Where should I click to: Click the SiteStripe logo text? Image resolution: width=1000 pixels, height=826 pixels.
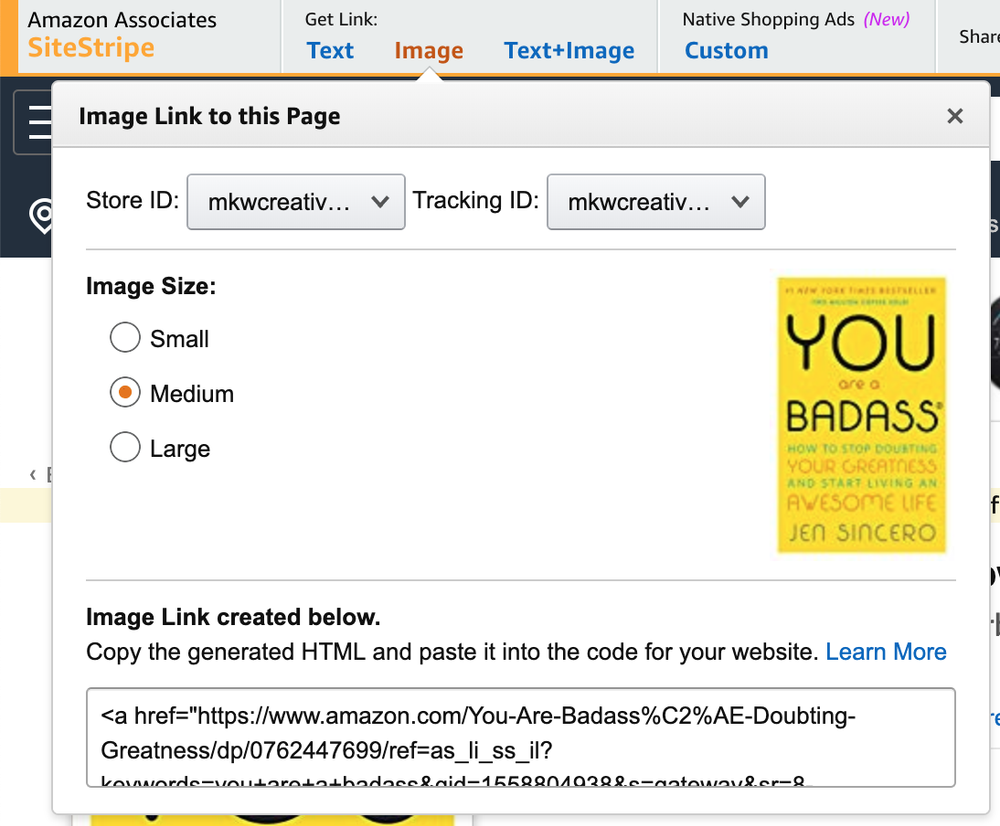[91, 48]
